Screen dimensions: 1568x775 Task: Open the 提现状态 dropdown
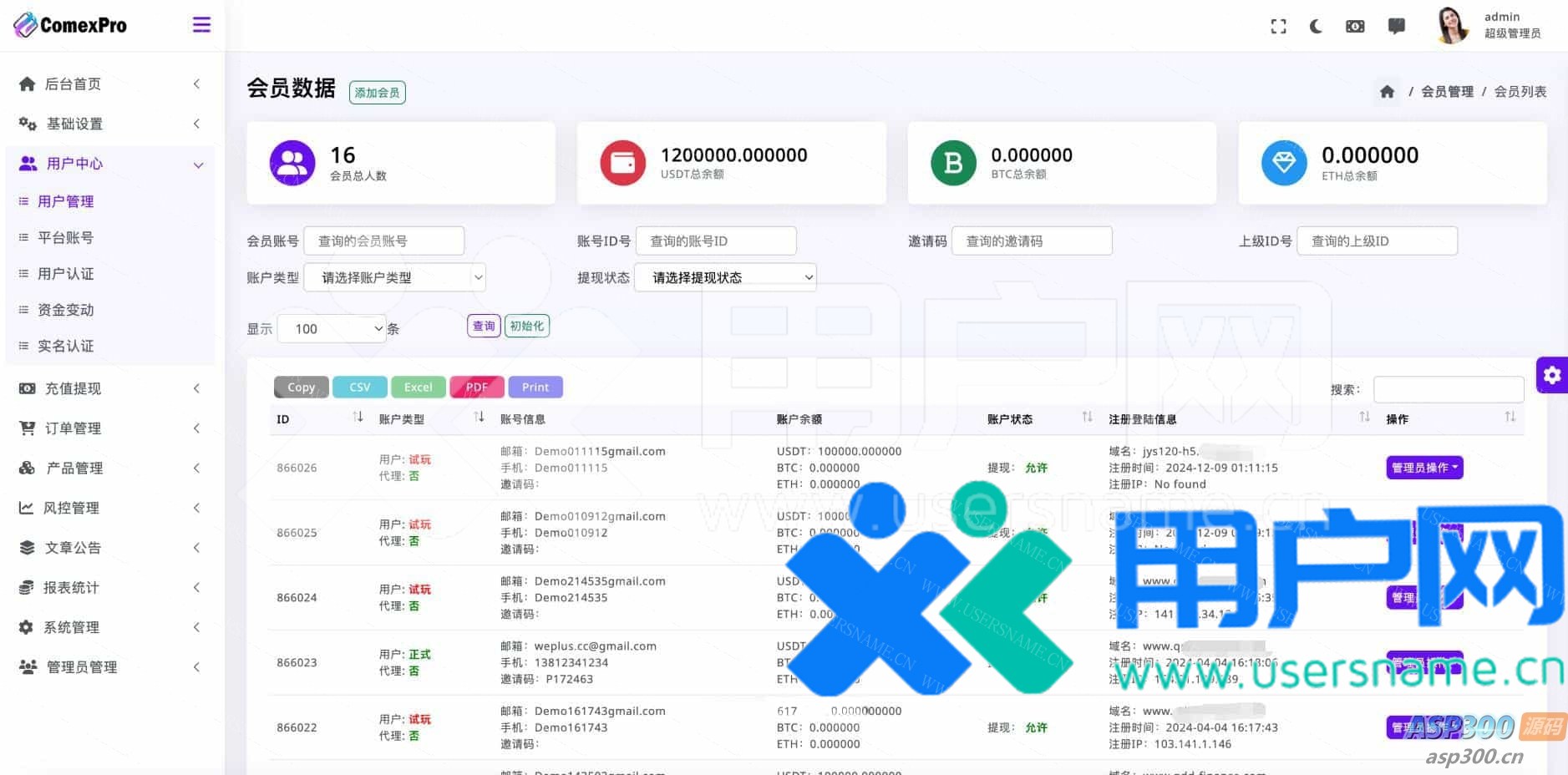pyautogui.click(x=725, y=277)
